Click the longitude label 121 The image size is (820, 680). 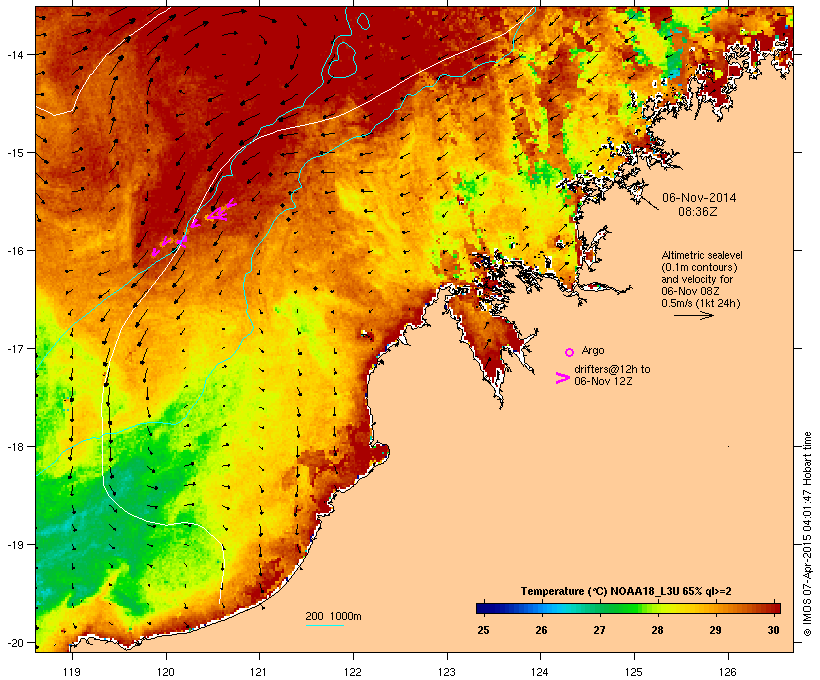[259, 672]
